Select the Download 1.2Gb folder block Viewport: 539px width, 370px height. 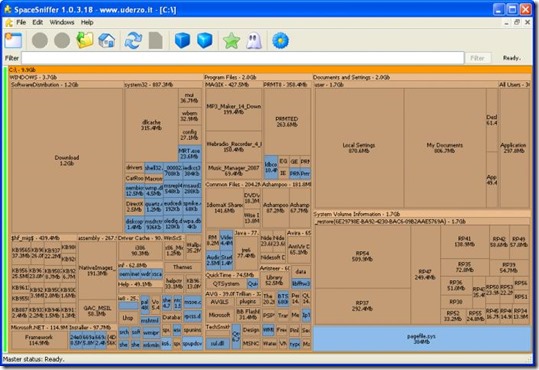pyautogui.click(x=67, y=161)
